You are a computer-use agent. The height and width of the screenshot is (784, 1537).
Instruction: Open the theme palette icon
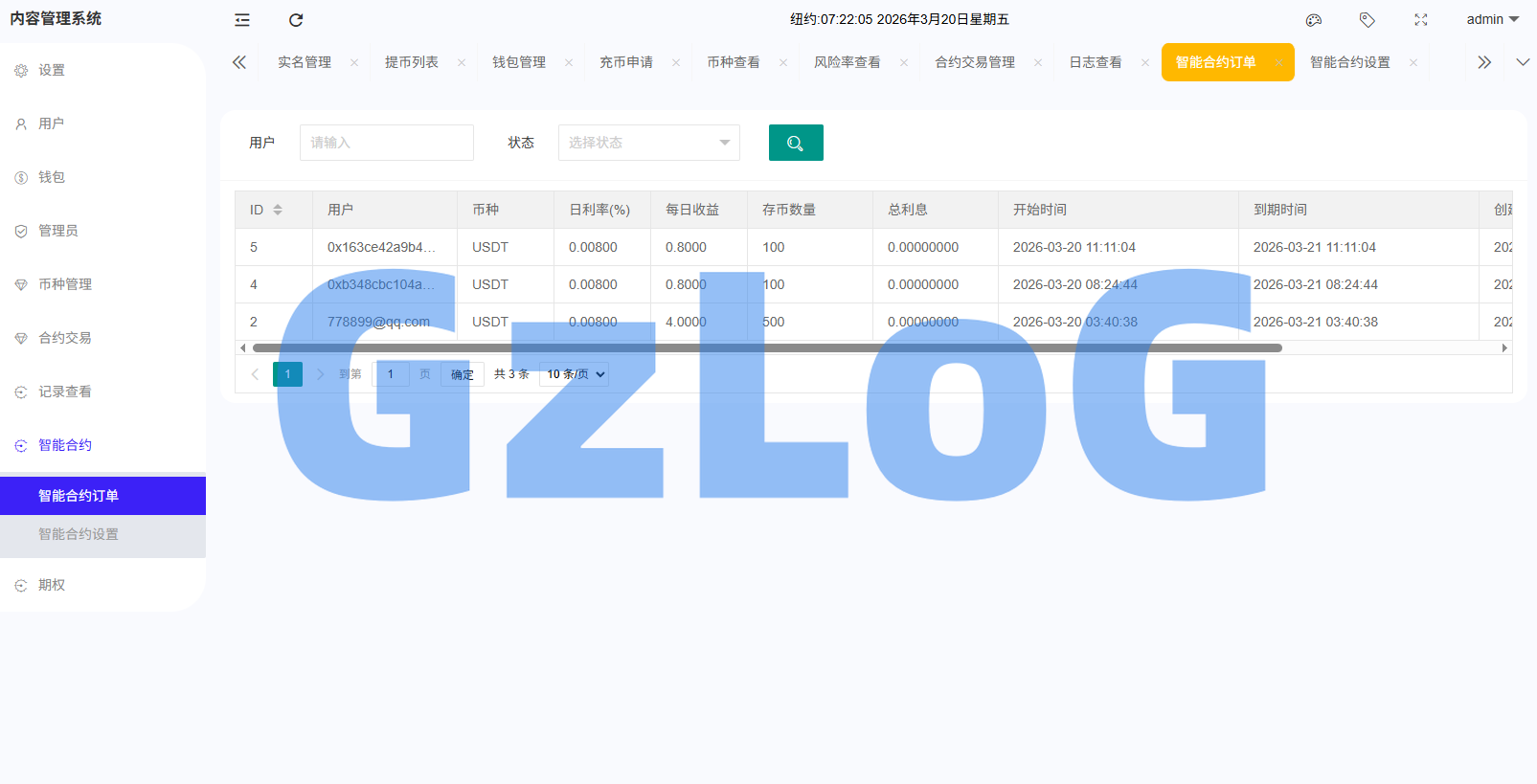1314,20
